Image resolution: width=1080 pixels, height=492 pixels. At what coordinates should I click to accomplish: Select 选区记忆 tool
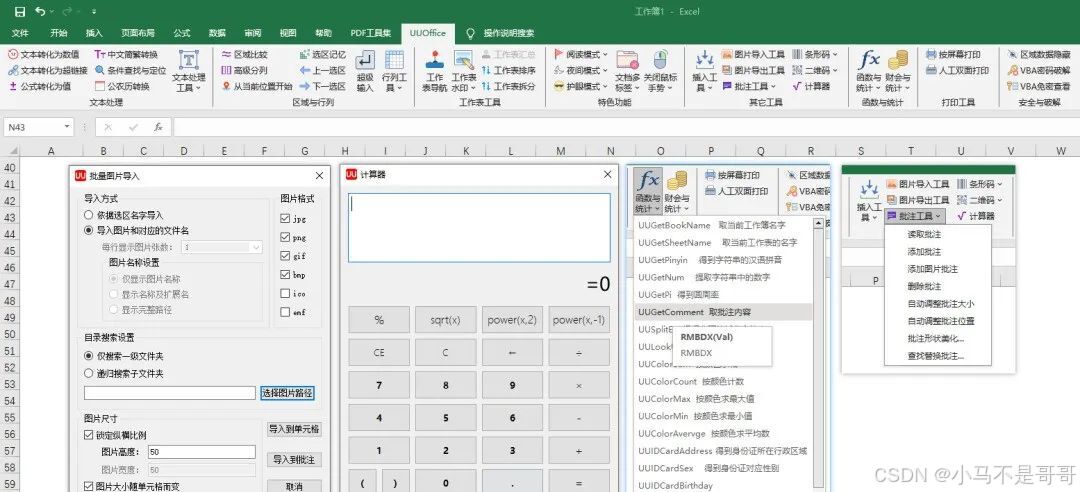click(323, 54)
